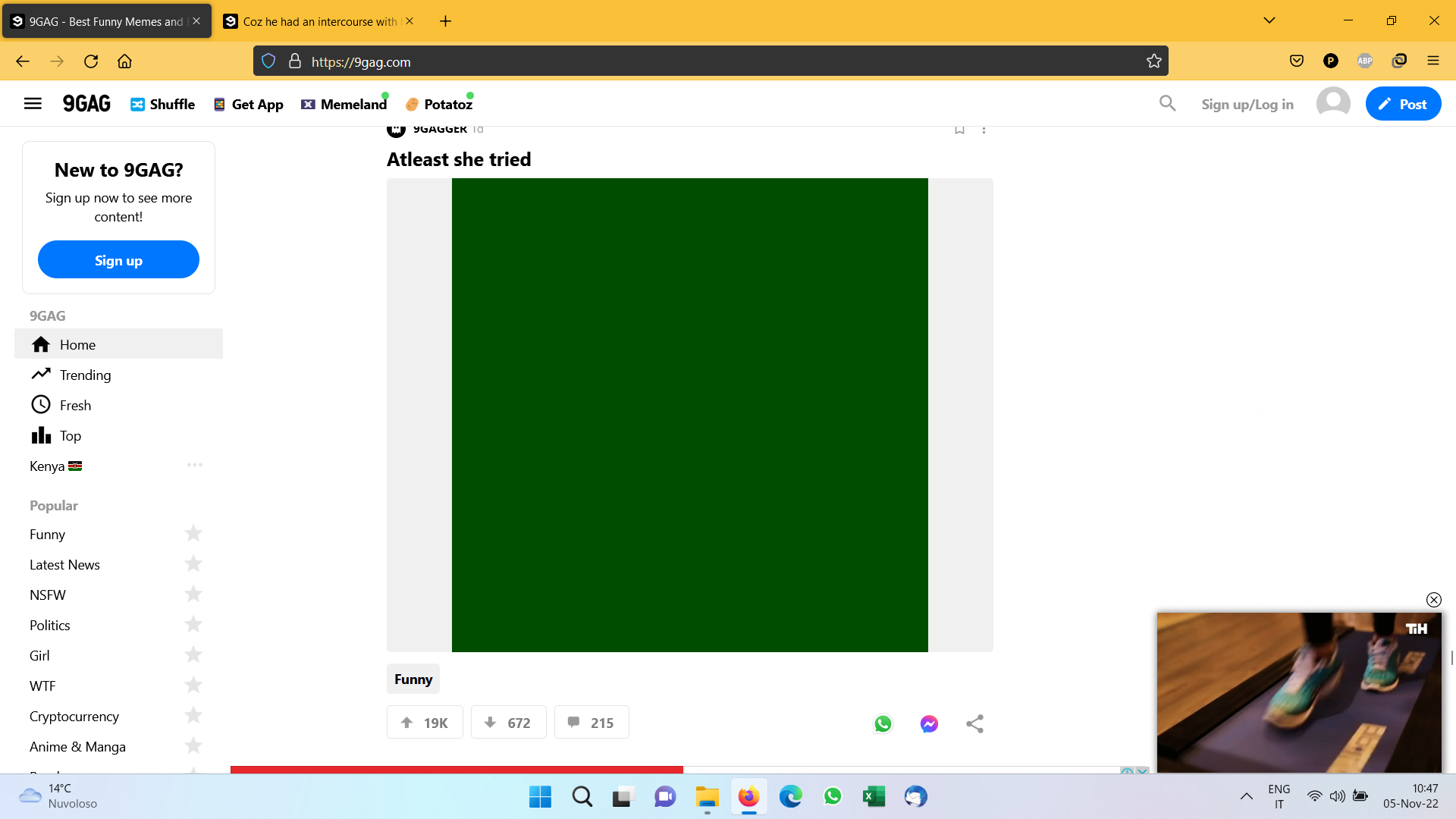The image size is (1456, 819).
Task: Bookmark the 'Atleast she tried' post
Action: [959, 130]
